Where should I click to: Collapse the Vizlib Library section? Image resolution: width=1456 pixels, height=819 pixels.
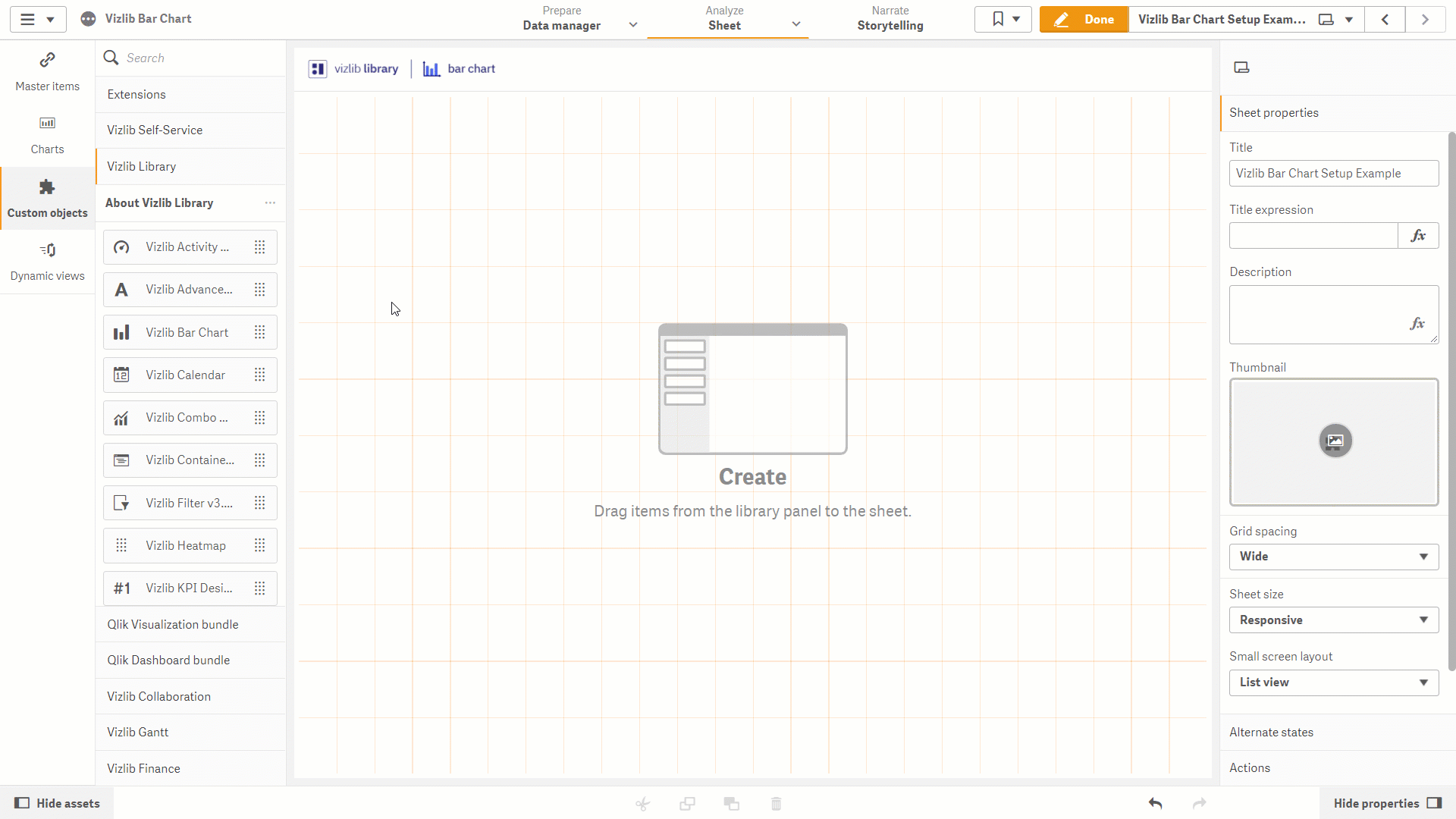(190, 166)
